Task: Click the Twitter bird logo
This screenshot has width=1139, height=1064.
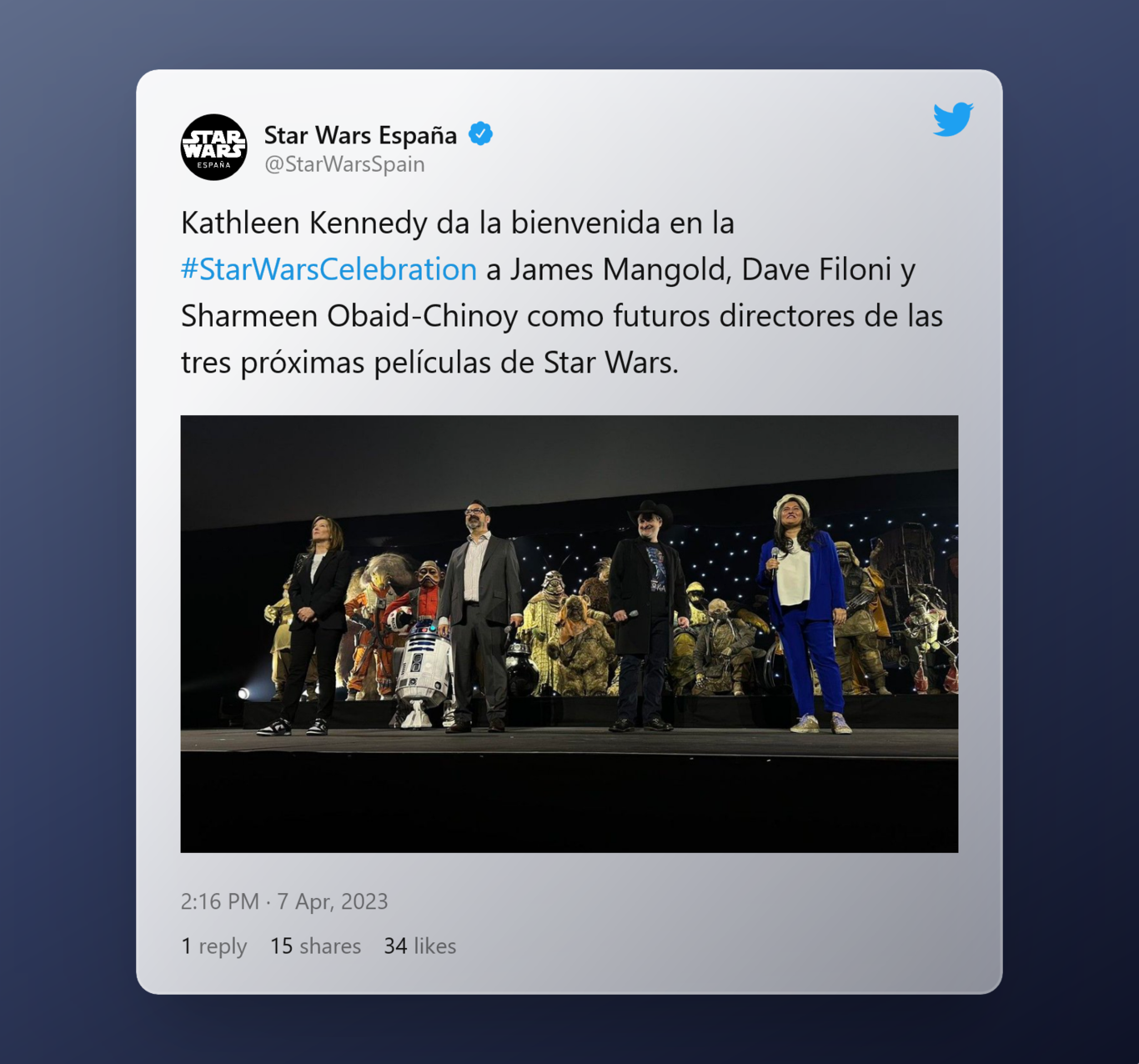Action: (x=953, y=119)
